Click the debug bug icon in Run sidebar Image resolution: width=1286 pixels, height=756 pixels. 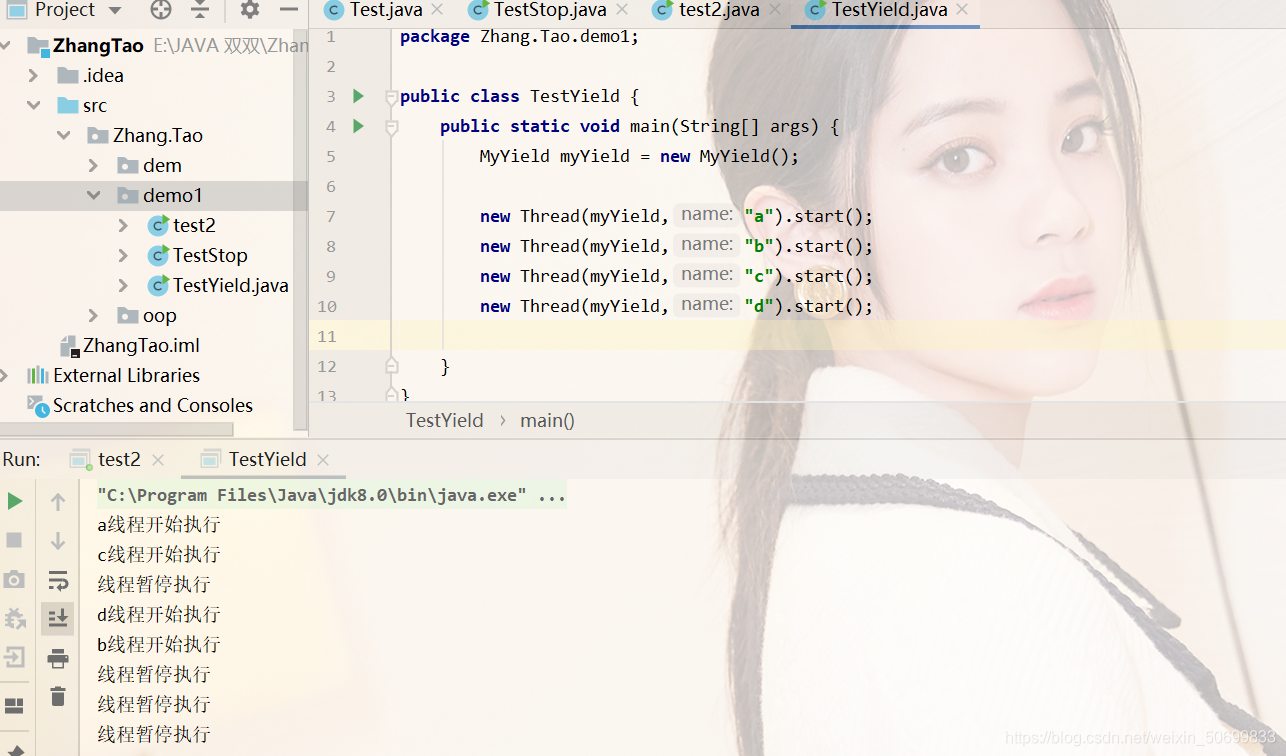tap(14, 618)
